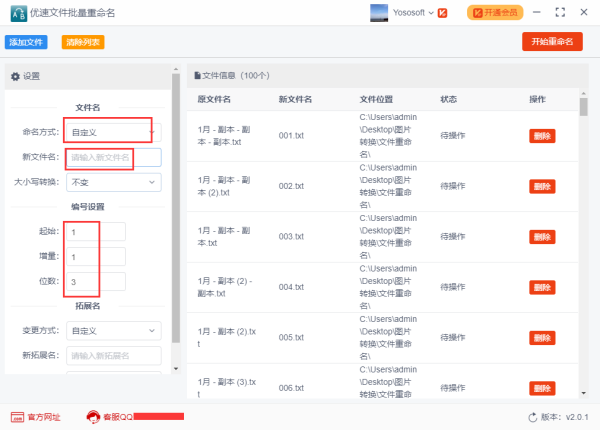
Task: Expand the 变更方式 dropdown
Action: tap(113, 330)
